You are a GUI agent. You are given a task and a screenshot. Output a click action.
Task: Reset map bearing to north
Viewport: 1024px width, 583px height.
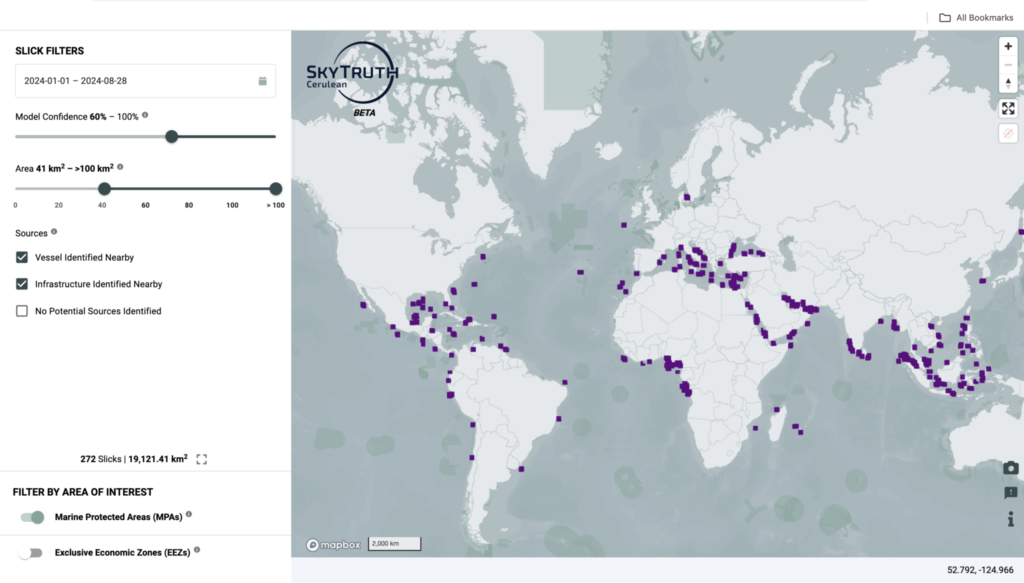coord(1008,84)
